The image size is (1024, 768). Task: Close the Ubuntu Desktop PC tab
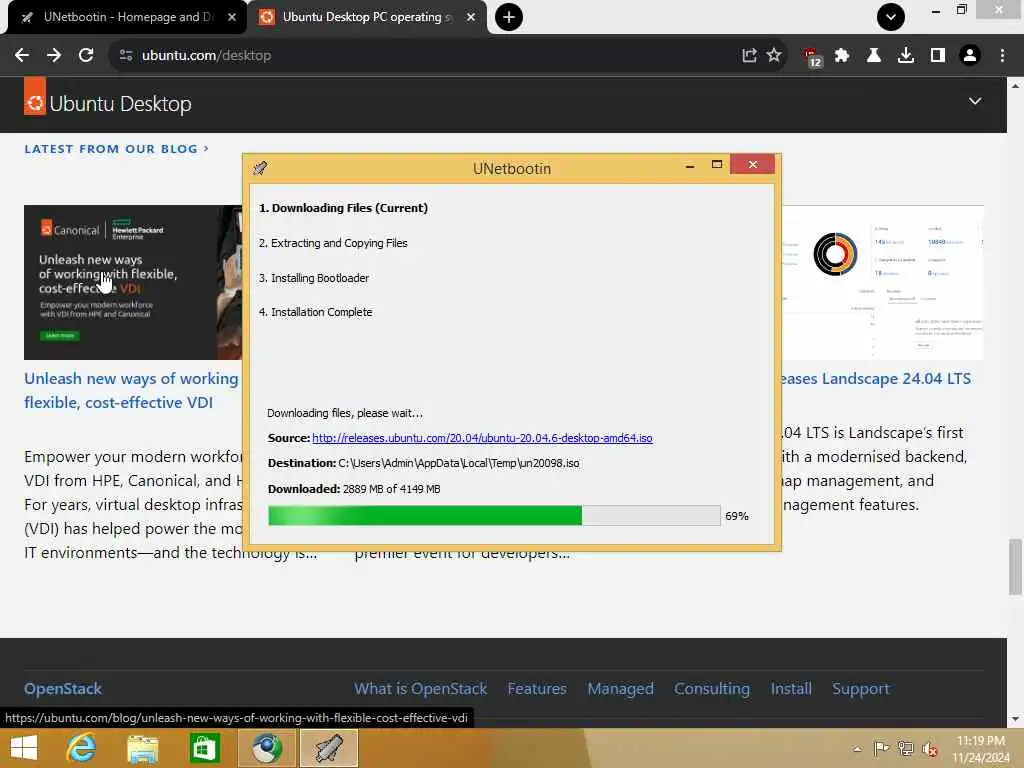[x=471, y=17]
